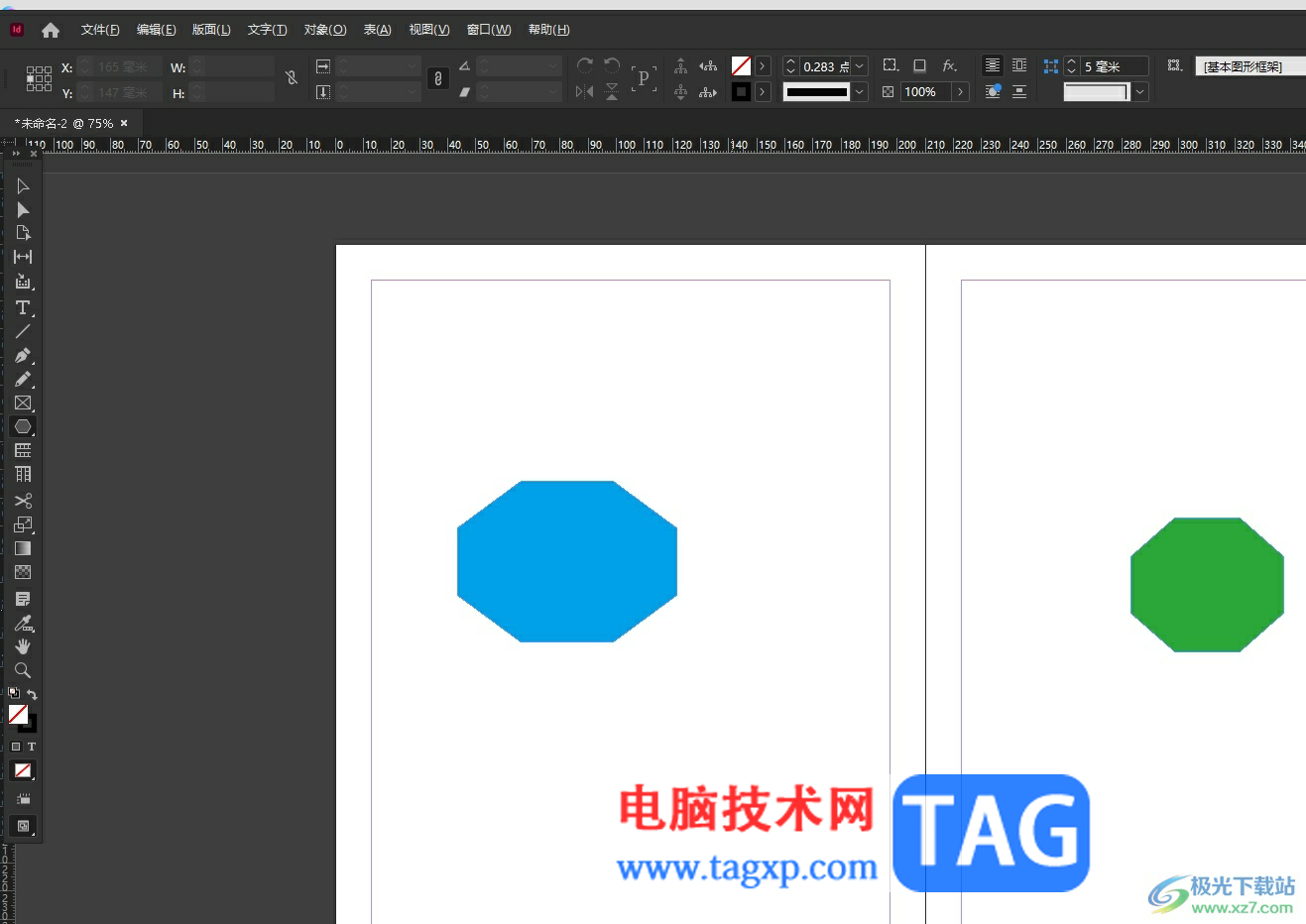
Task: Activate the Gap tool
Action: click(x=23, y=257)
